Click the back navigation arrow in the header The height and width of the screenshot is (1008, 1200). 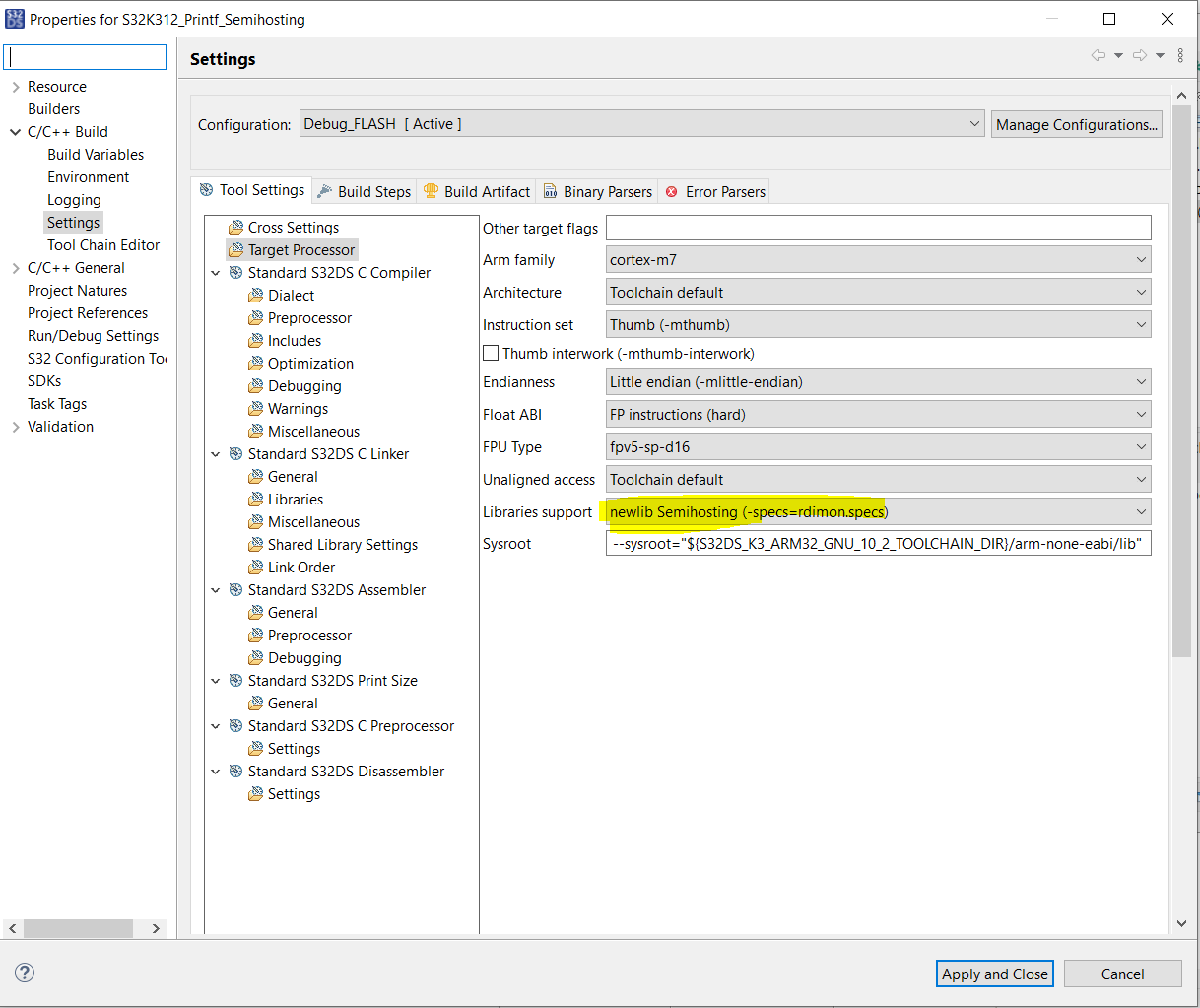click(1097, 55)
